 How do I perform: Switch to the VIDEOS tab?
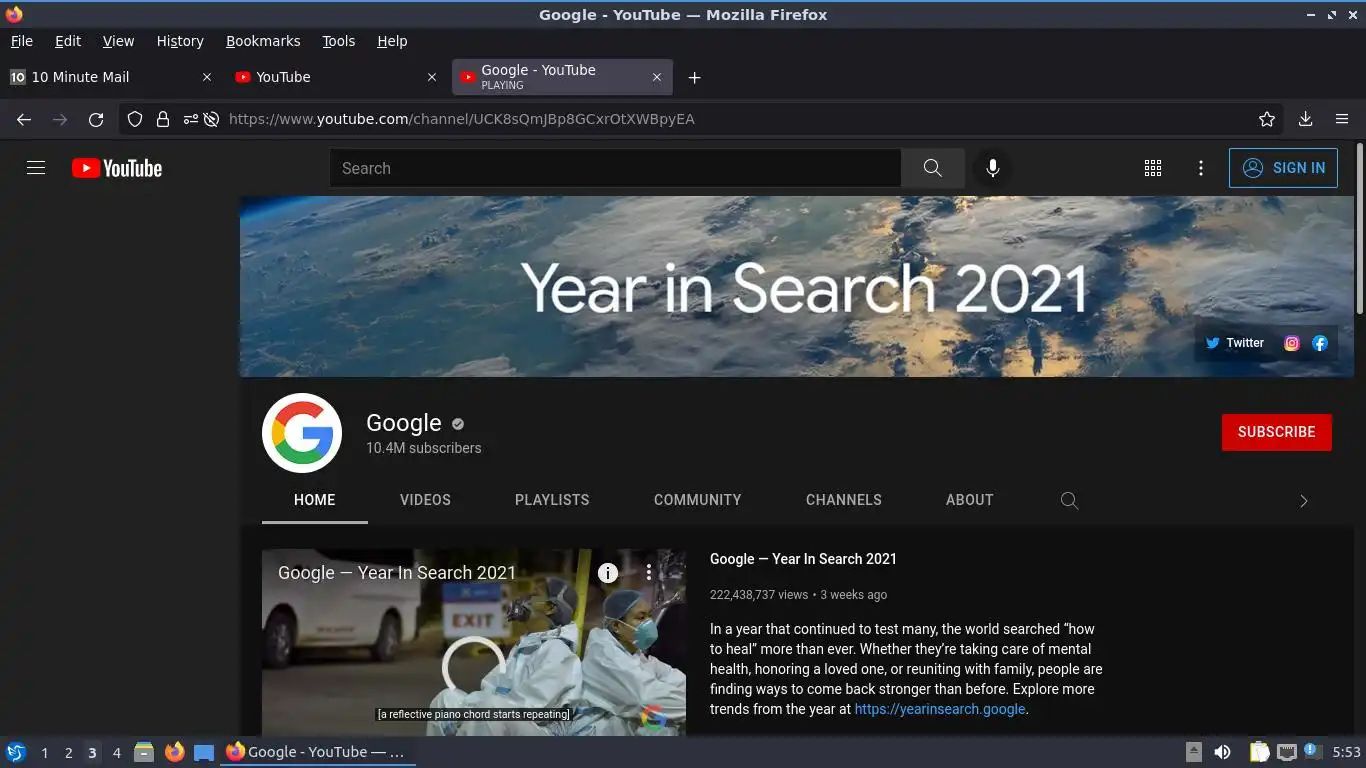[x=425, y=500]
